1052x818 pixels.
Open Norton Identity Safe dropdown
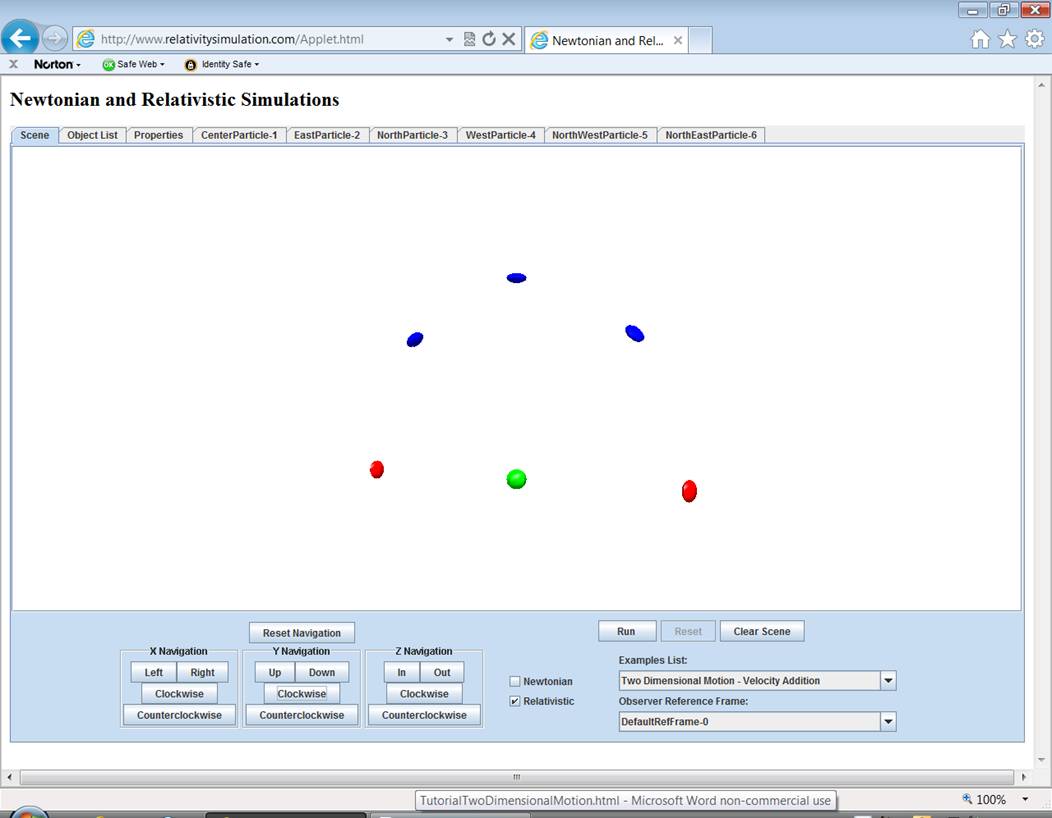pyautogui.click(x=222, y=64)
